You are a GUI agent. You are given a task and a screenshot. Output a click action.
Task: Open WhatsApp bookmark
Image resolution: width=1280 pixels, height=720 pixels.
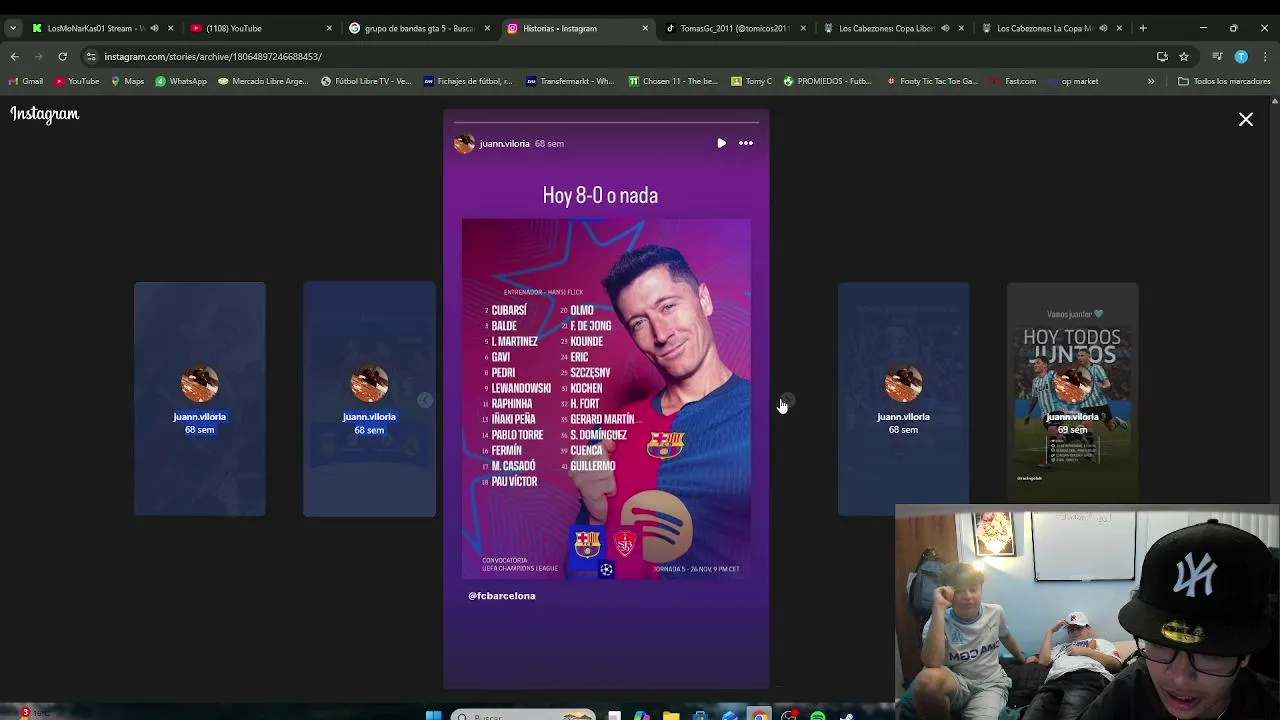click(181, 81)
